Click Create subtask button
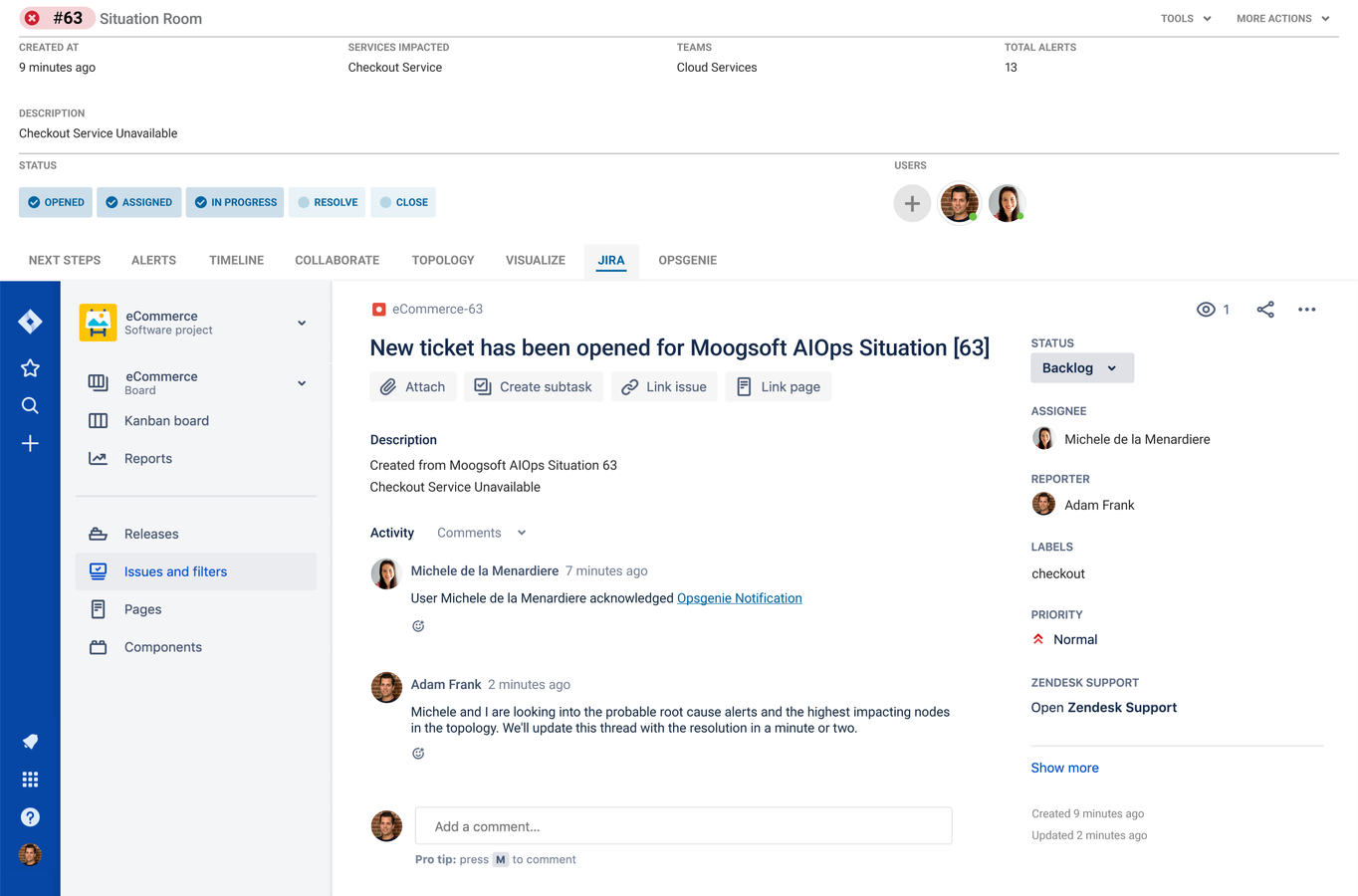1358x896 pixels. [x=534, y=387]
